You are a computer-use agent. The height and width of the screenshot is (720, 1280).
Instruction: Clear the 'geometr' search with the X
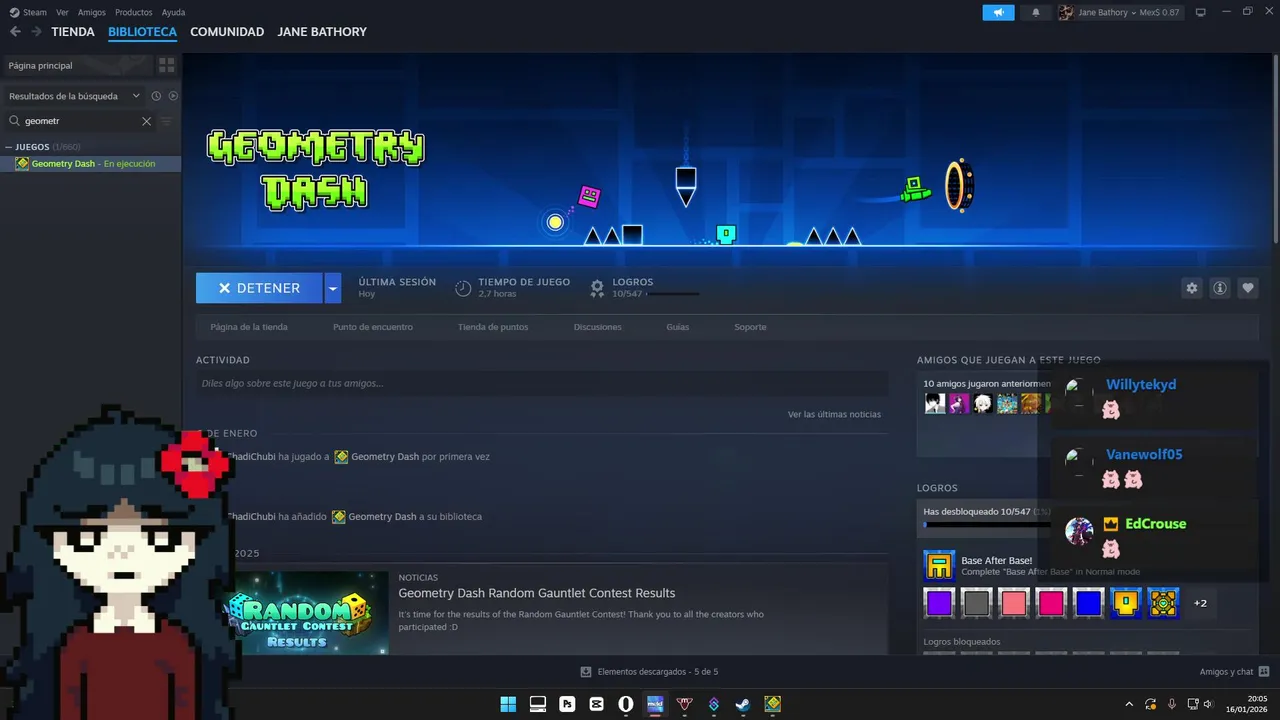[x=146, y=121]
